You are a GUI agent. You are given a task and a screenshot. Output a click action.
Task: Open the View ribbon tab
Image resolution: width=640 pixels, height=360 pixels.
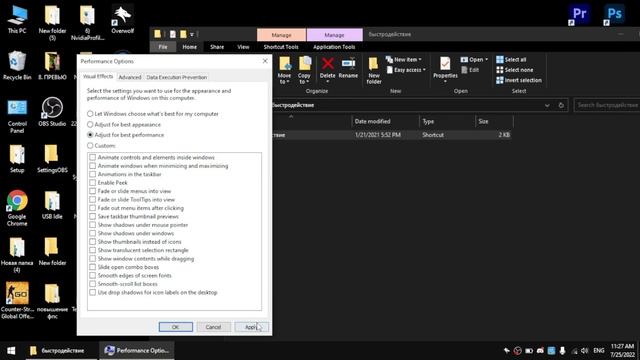tap(243, 47)
